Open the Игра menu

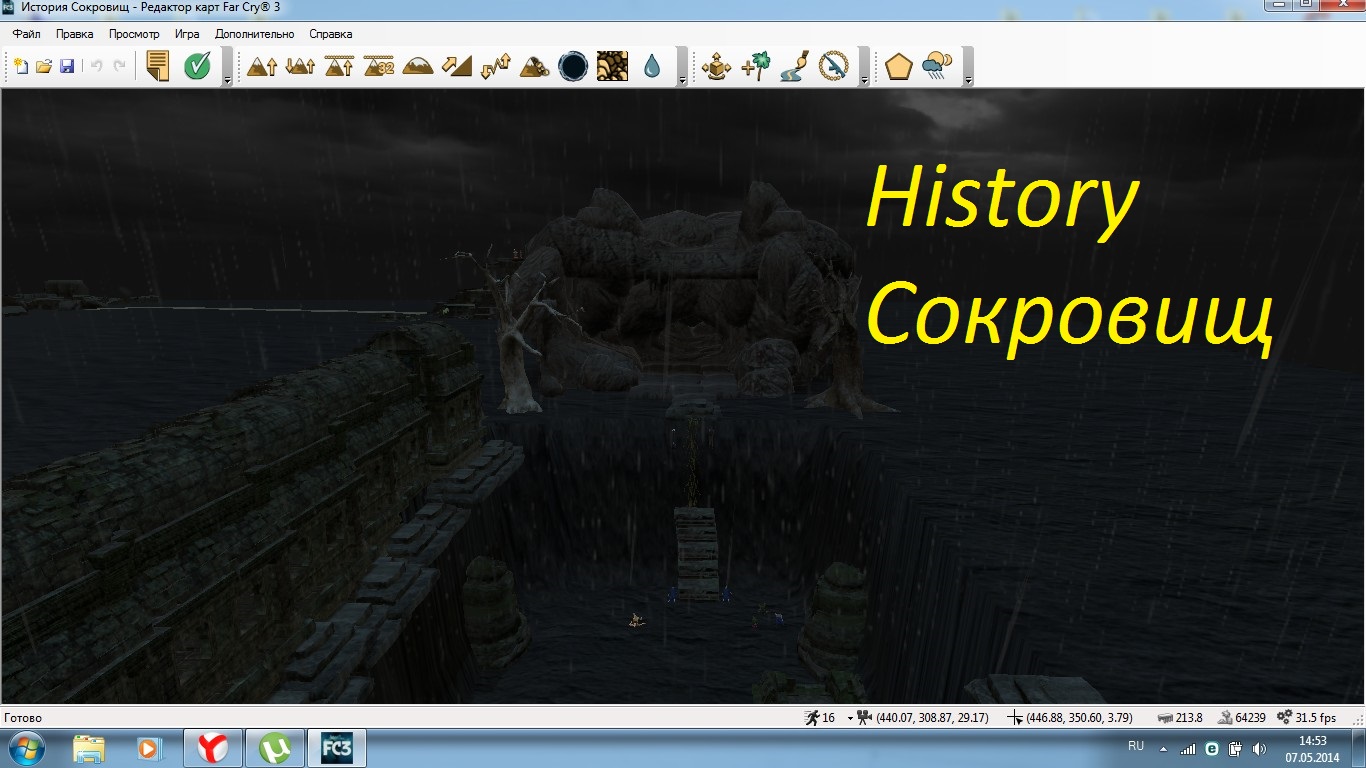coord(187,34)
